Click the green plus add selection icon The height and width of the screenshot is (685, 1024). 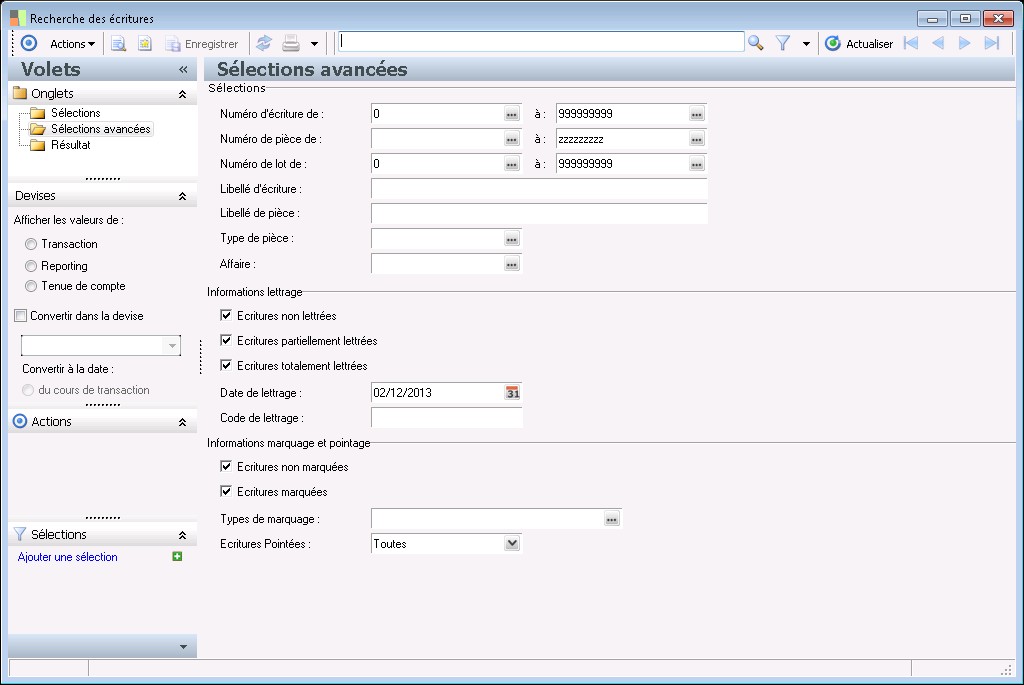[x=177, y=556]
